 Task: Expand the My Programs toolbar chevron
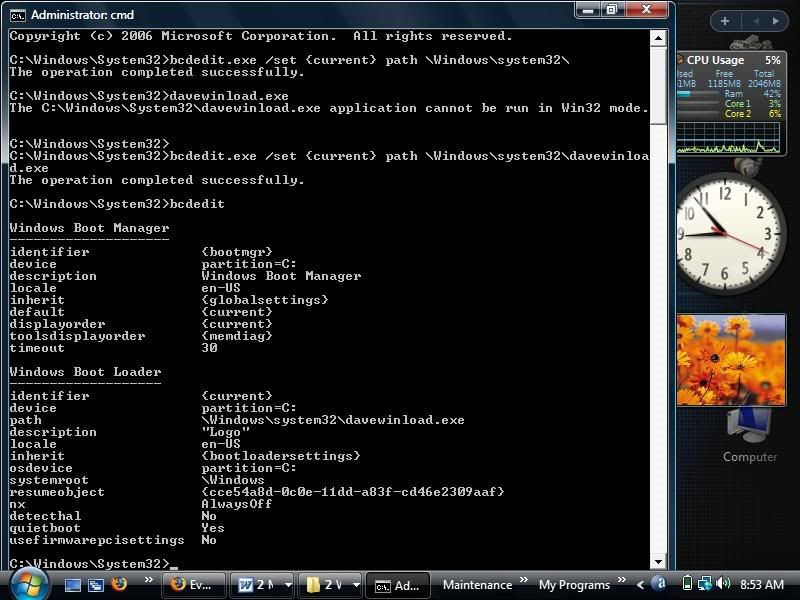pyautogui.click(x=621, y=580)
